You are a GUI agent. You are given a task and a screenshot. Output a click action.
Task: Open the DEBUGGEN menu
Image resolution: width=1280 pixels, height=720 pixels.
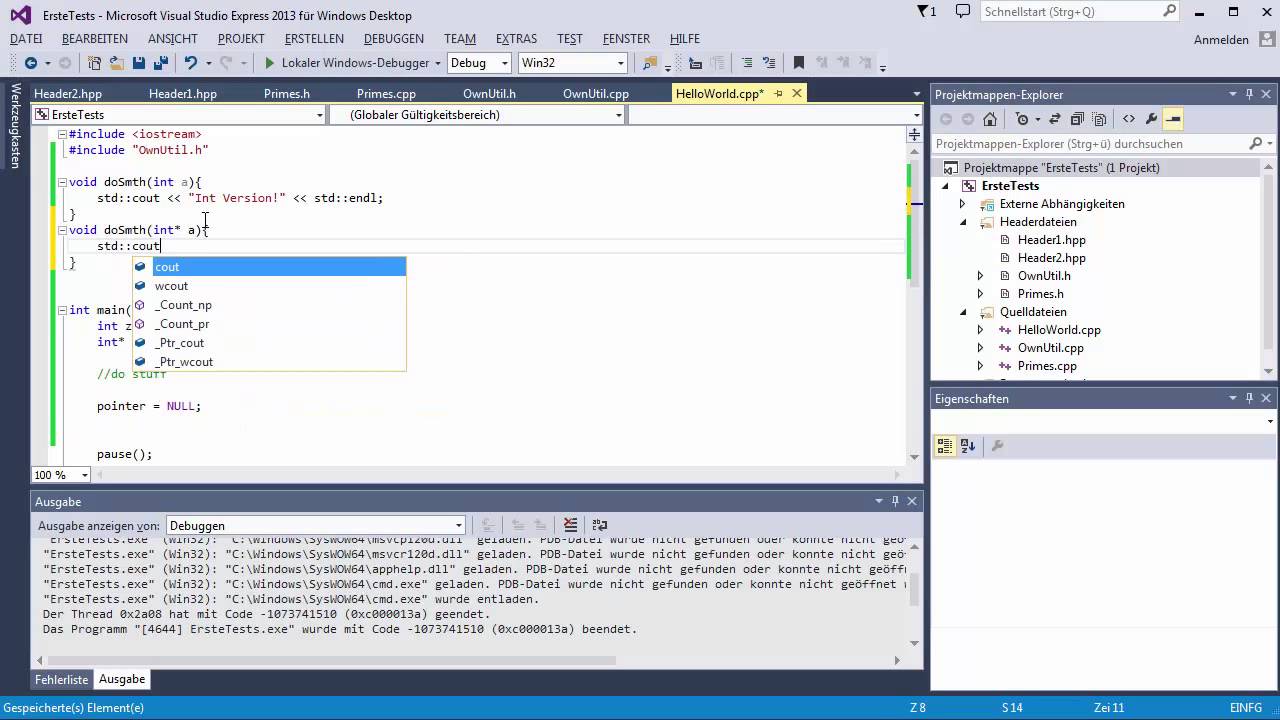pos(394,39)
